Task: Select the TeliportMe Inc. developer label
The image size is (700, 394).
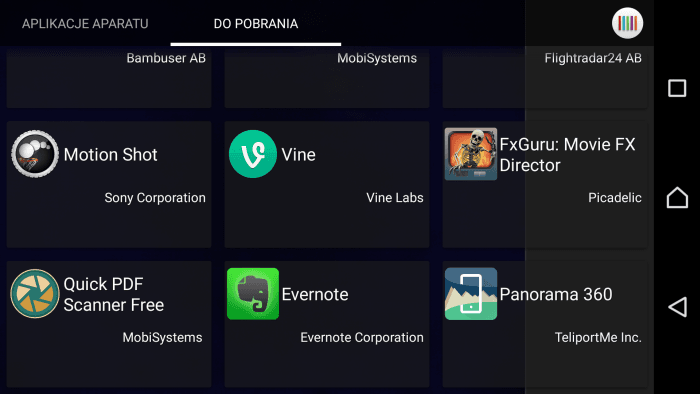Action: 598,337
